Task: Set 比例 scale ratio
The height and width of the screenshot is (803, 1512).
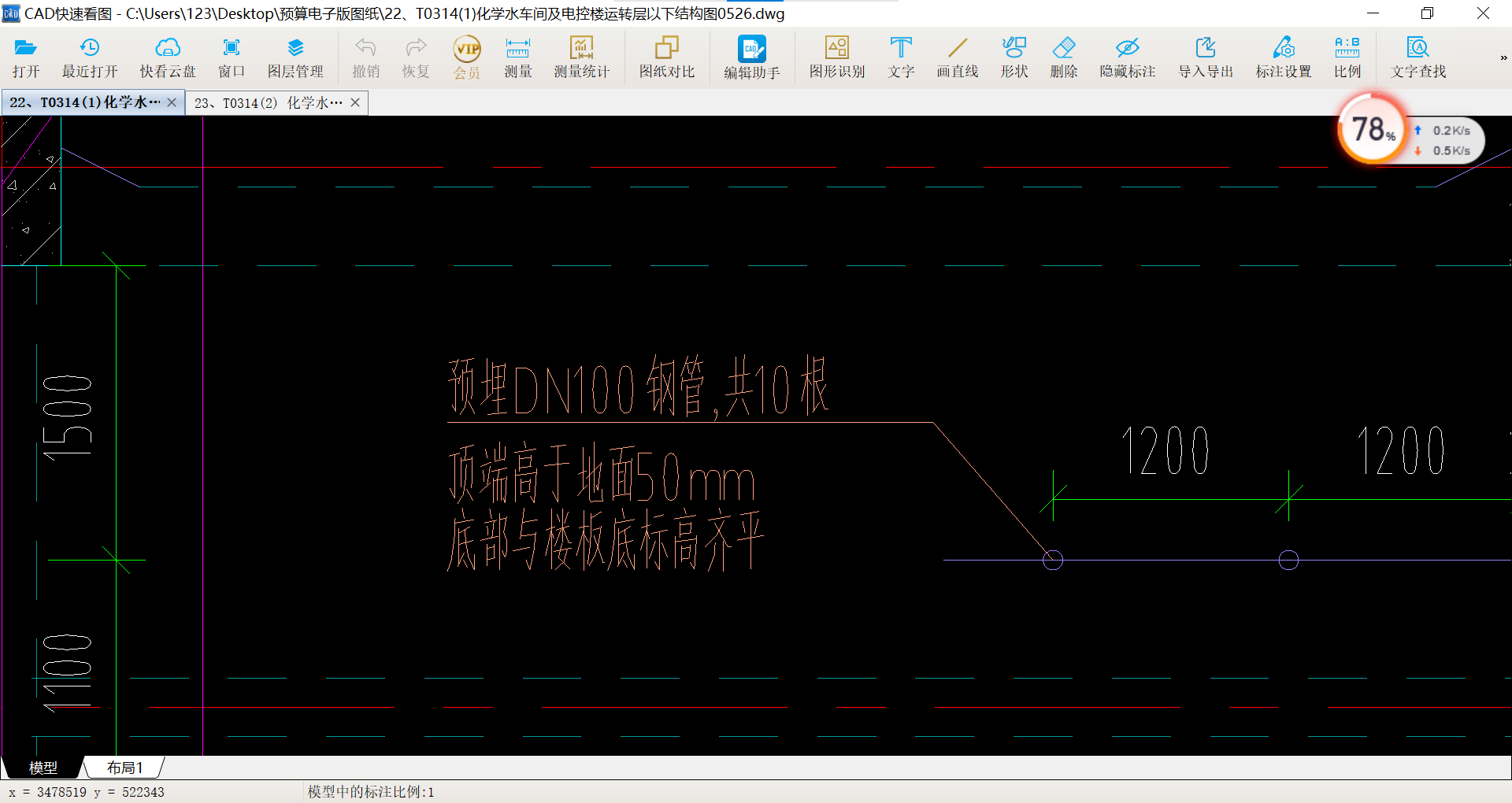Action: click(1347, 57)
